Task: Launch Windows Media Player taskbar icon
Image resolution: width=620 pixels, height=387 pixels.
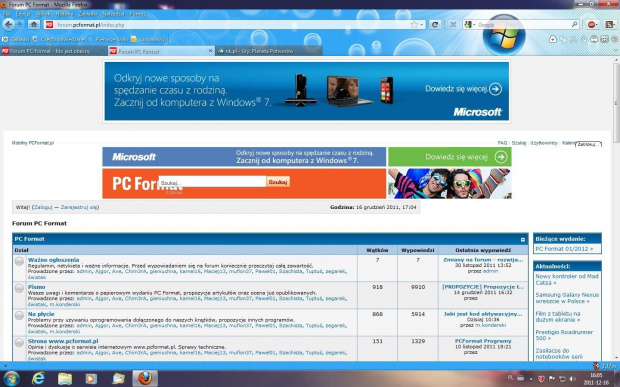Action: [91, 378]
